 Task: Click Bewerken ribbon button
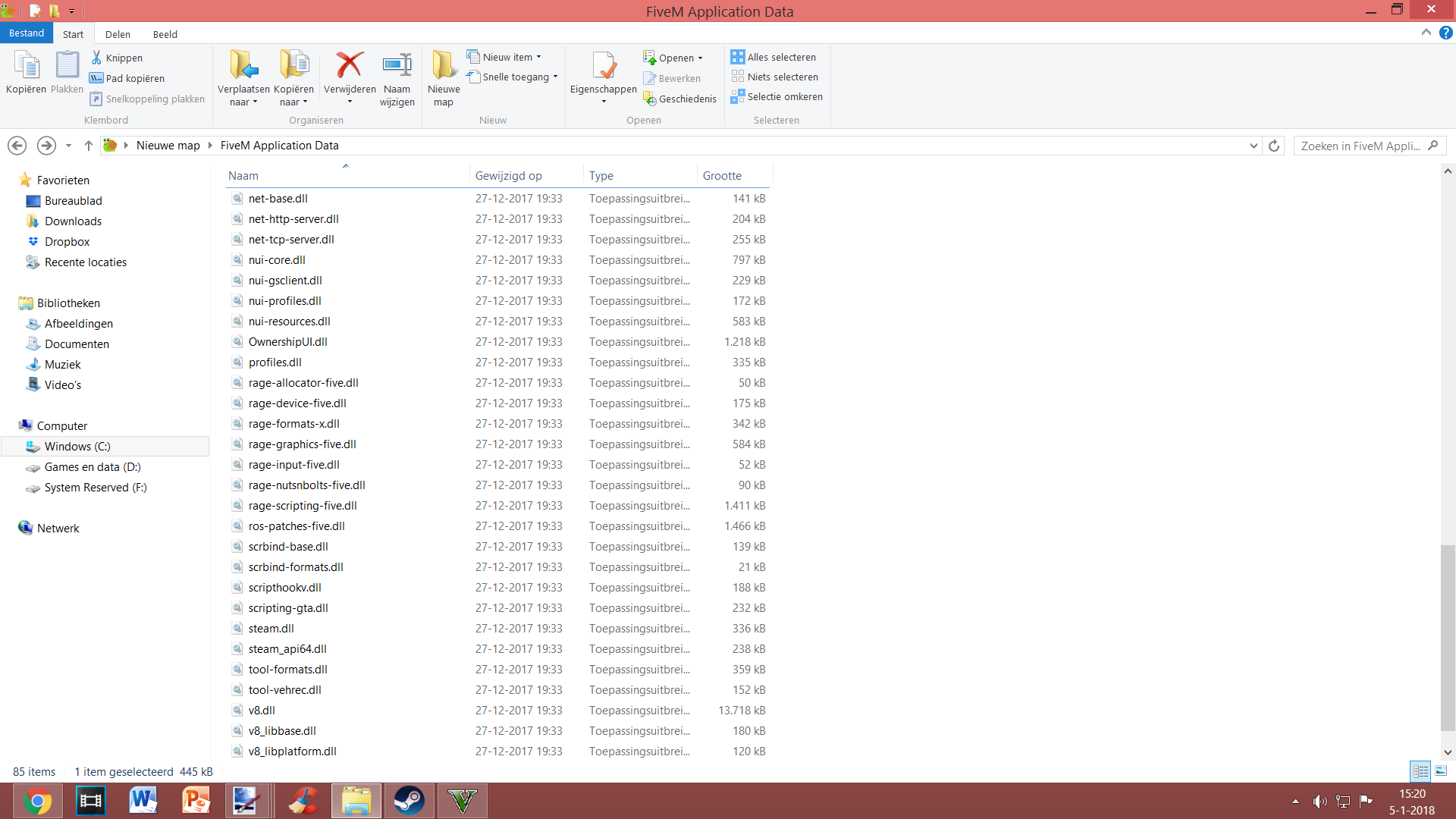point(672,78)
